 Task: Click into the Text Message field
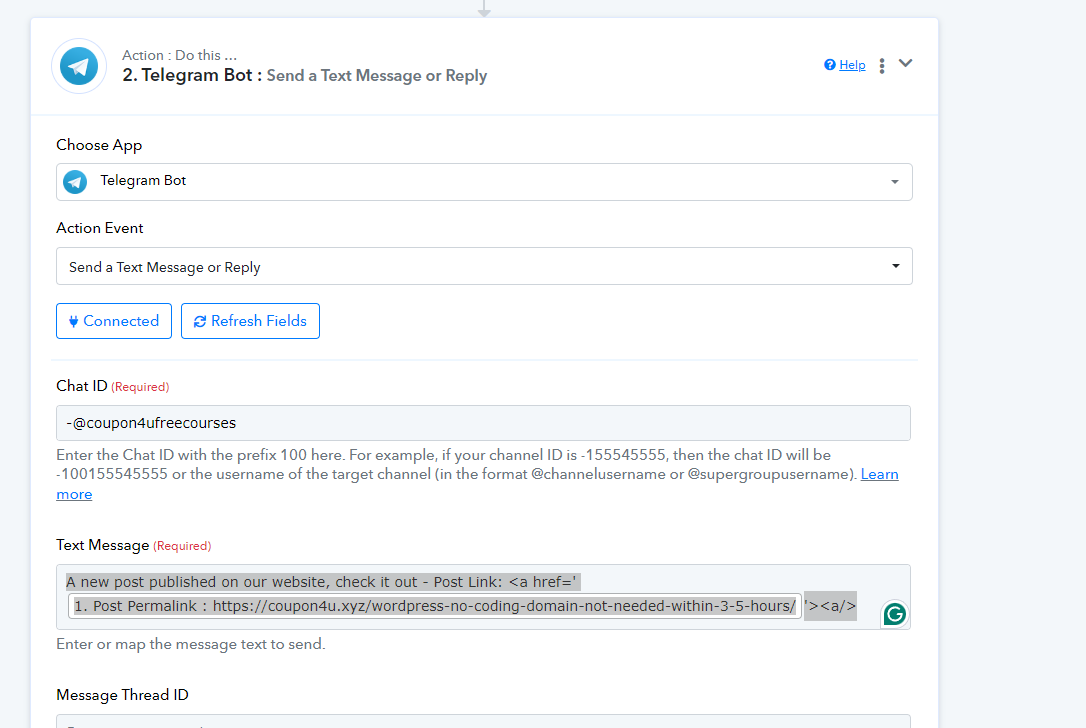click(x=483, y=597)
